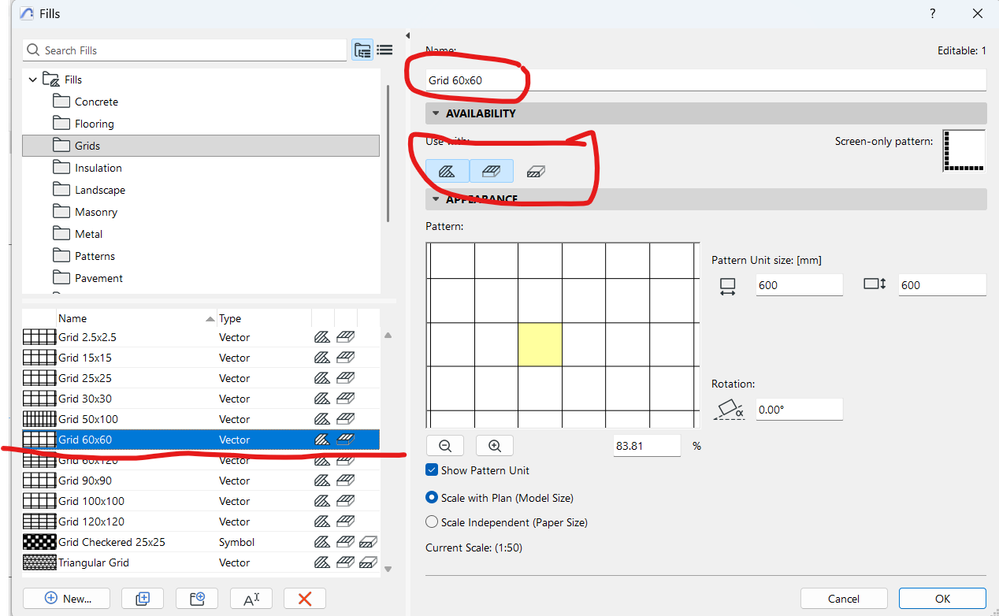
Task: Click the Grid Checkered 25x25 preview icon
Action: (40, 542)
